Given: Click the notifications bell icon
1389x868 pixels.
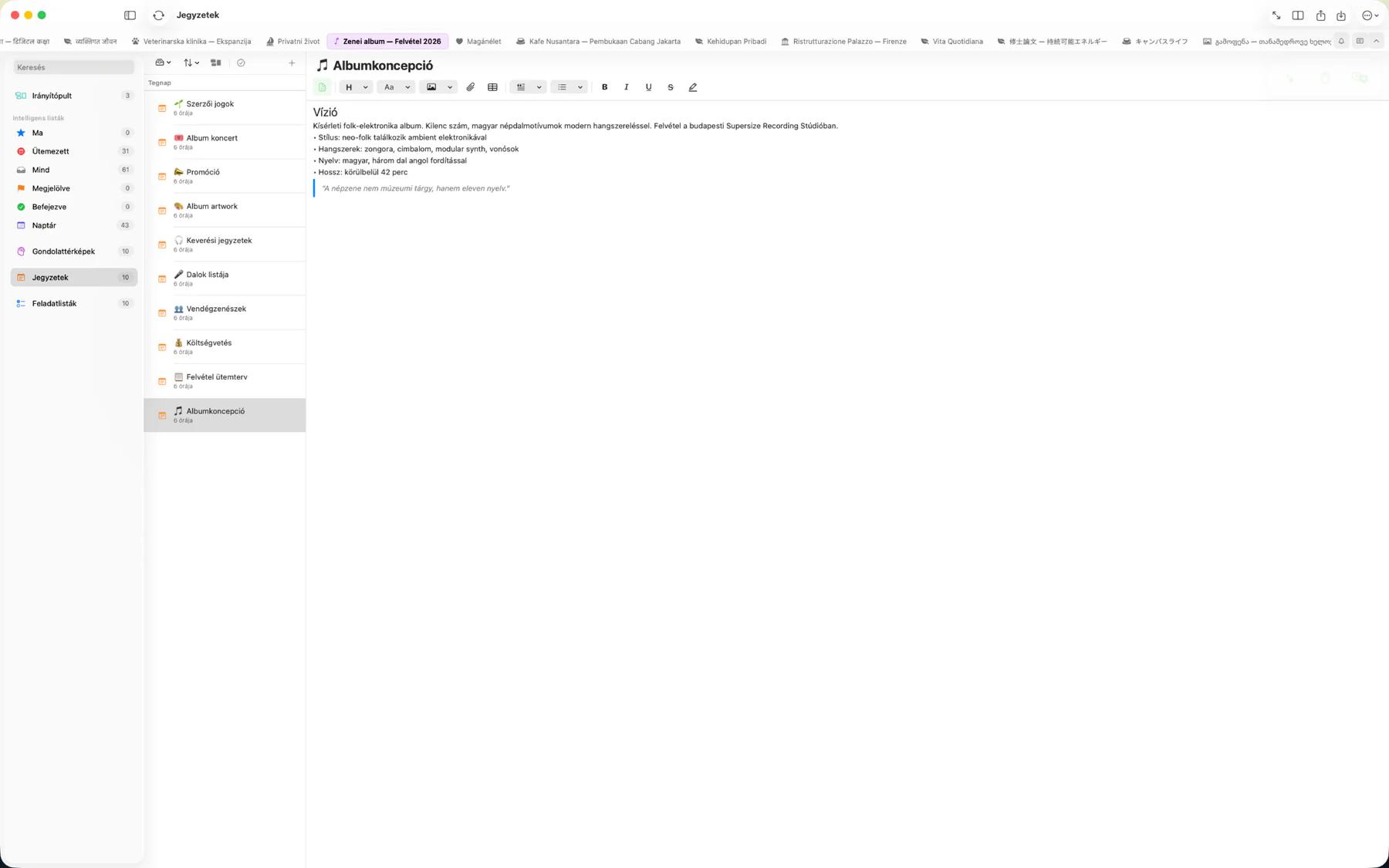Looking at the screenshot, I should pos(1341,42).
